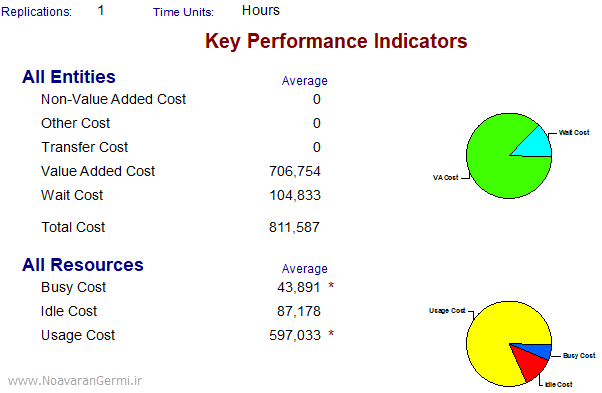Click the Average header under All Entities
602x393 pixels.
(x=304, y=81)
